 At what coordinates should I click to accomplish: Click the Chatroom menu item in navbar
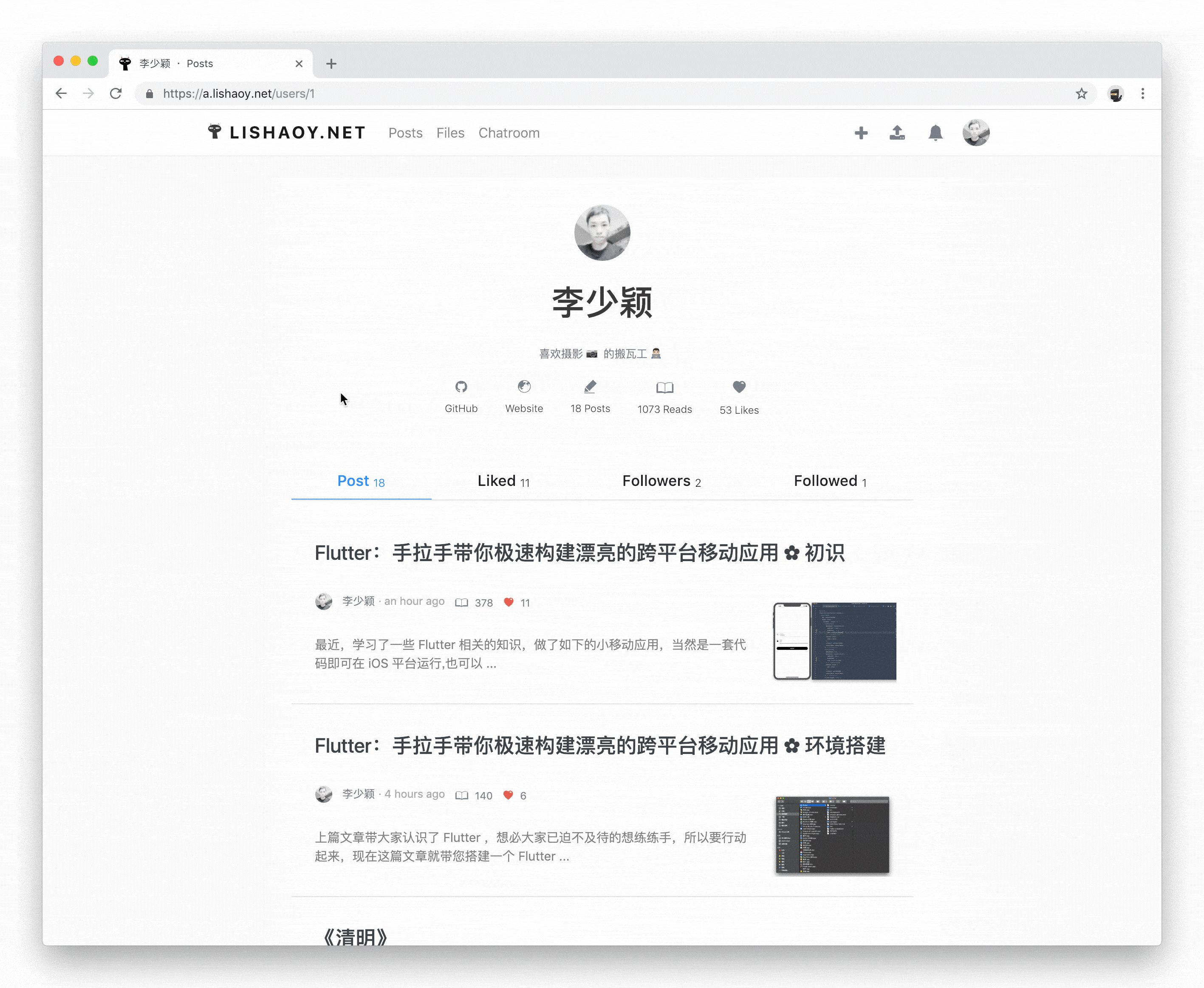tap(508, 133)
